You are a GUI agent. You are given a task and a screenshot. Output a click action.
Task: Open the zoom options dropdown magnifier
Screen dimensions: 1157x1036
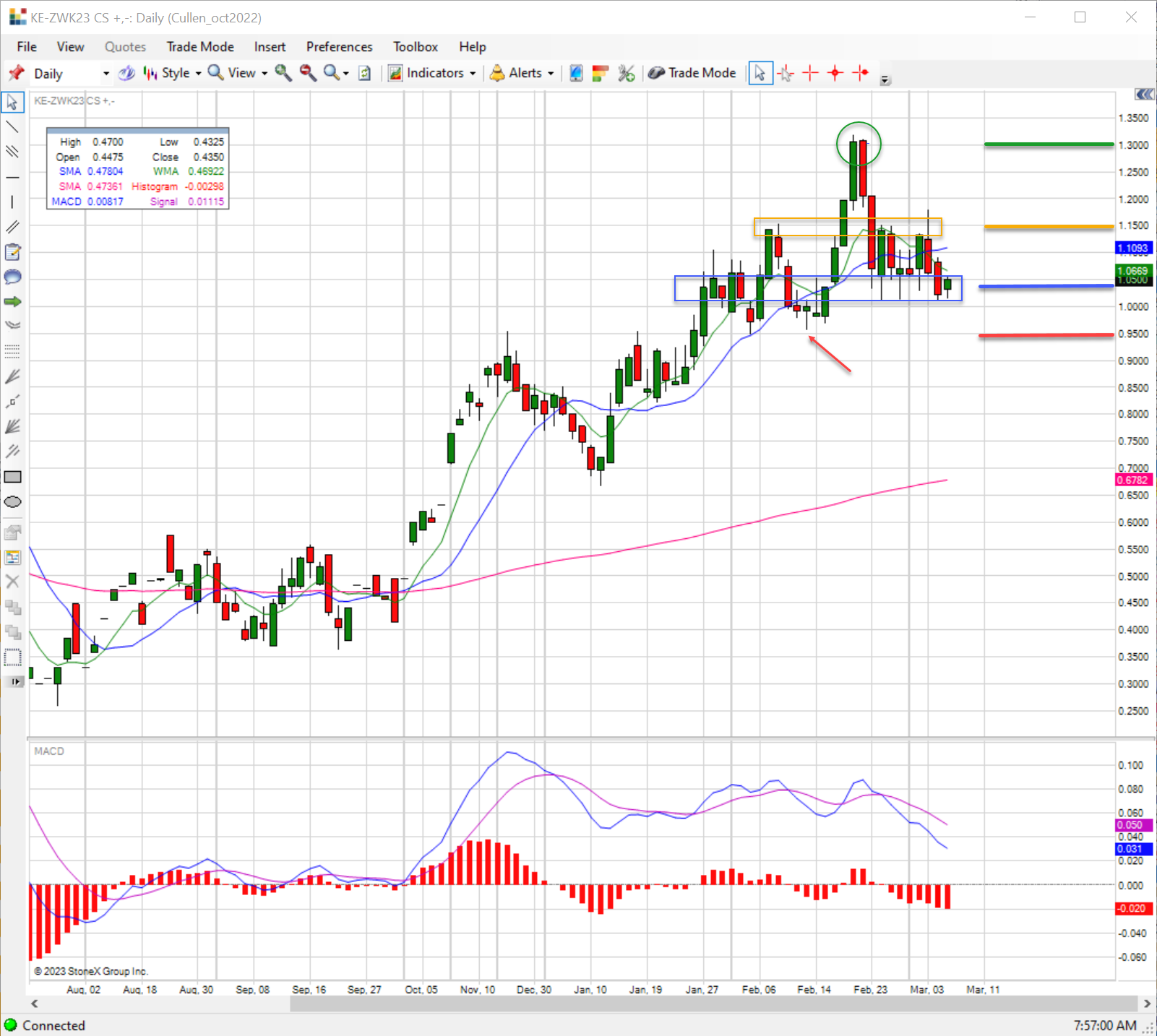click(x=336, y=73)
